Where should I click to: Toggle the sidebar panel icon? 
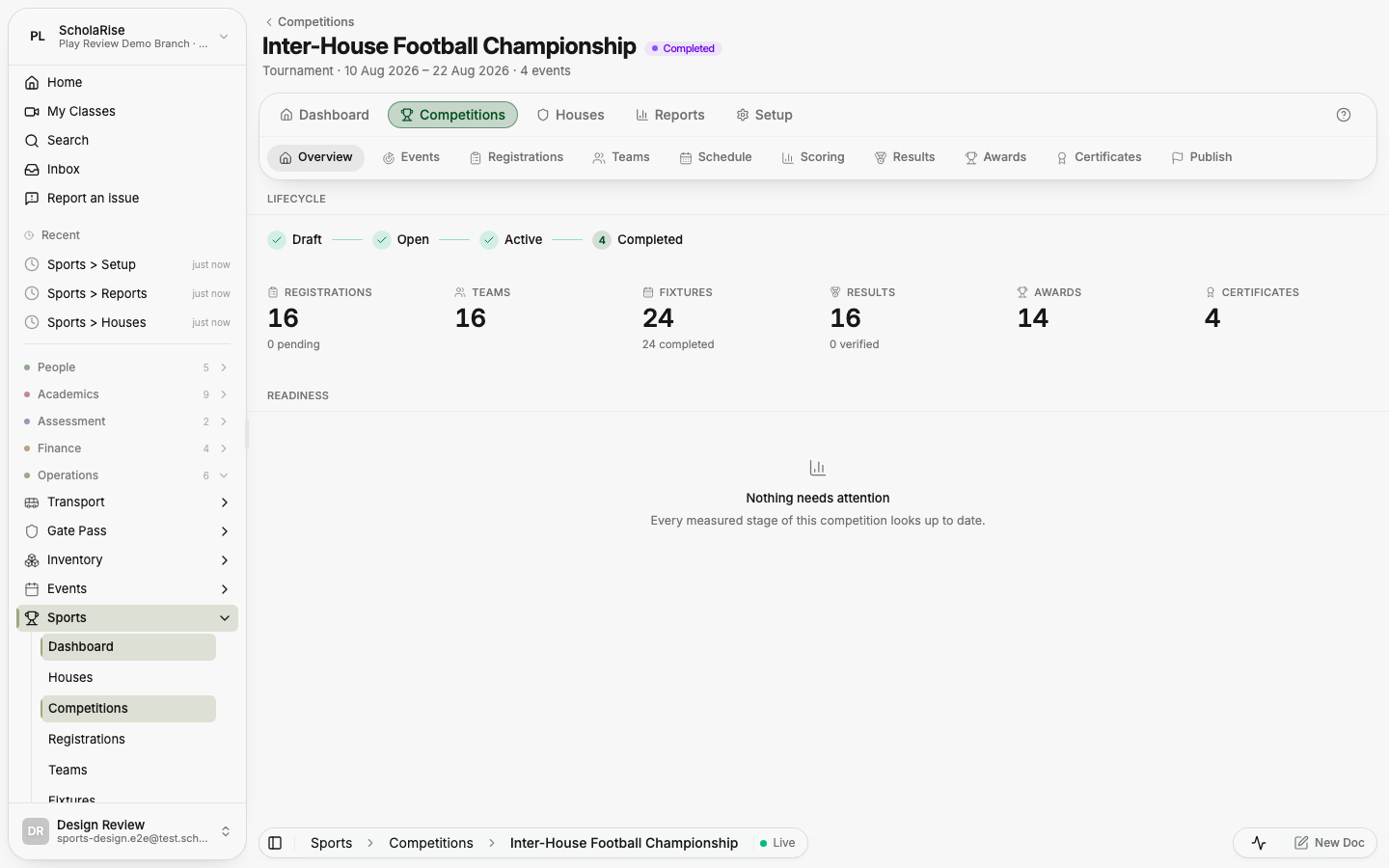coord(275,843)
